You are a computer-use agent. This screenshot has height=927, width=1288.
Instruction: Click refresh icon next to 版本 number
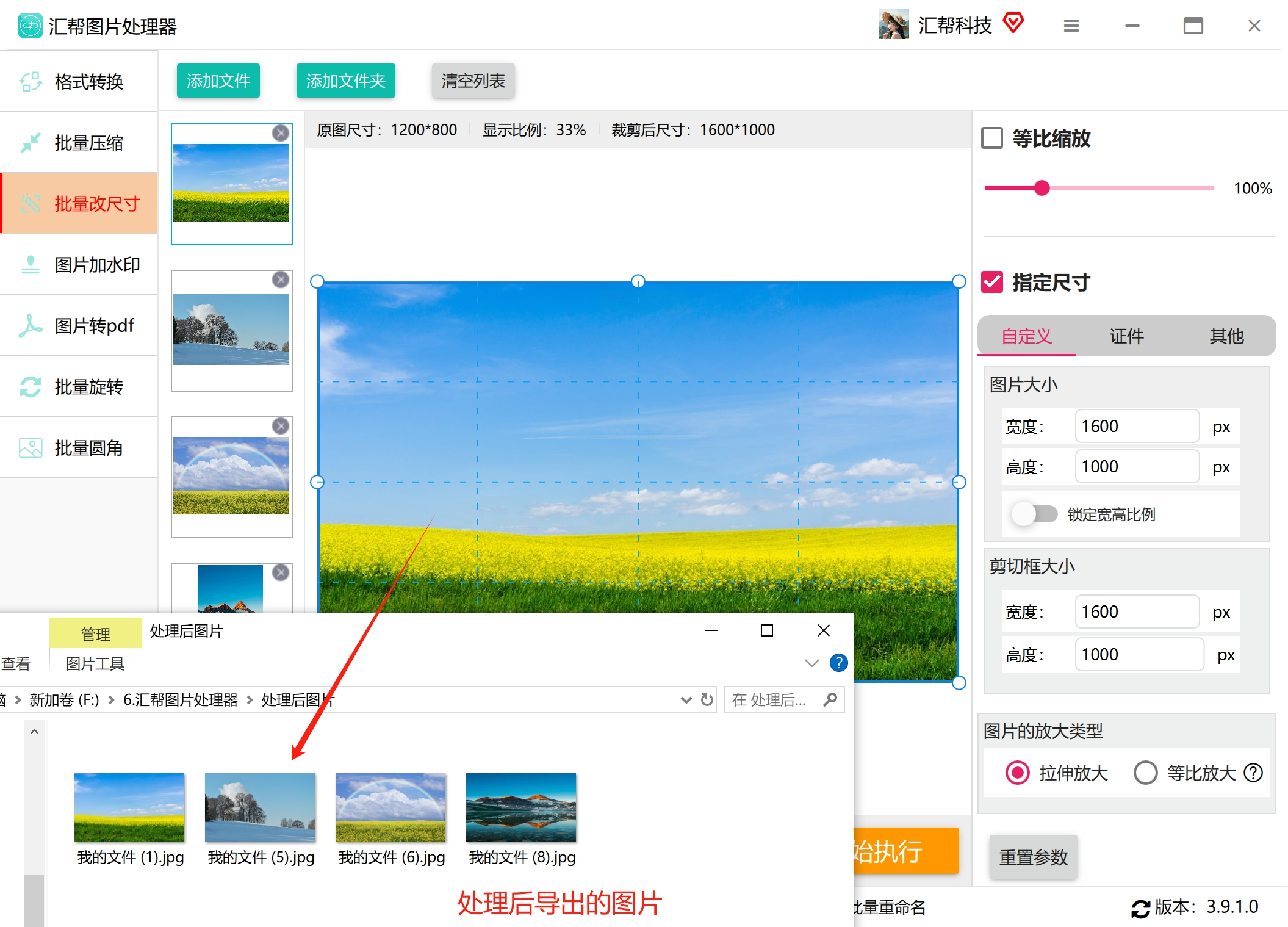click(x=1140, y=908)
